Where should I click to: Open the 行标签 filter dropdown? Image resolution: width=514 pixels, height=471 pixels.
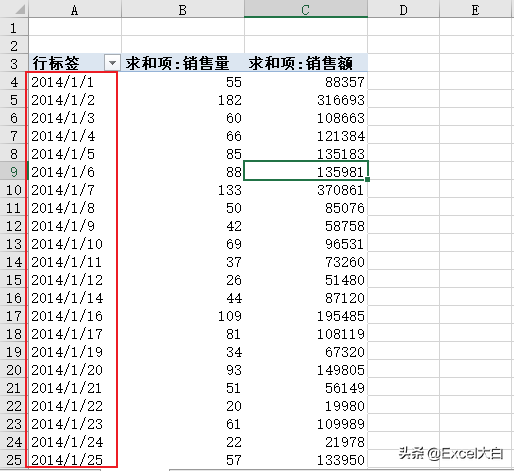[112, 63]
